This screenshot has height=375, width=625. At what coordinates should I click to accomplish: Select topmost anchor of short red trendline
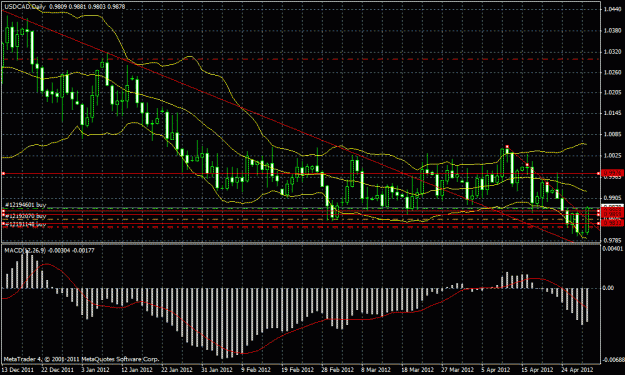tap(507, 147)
